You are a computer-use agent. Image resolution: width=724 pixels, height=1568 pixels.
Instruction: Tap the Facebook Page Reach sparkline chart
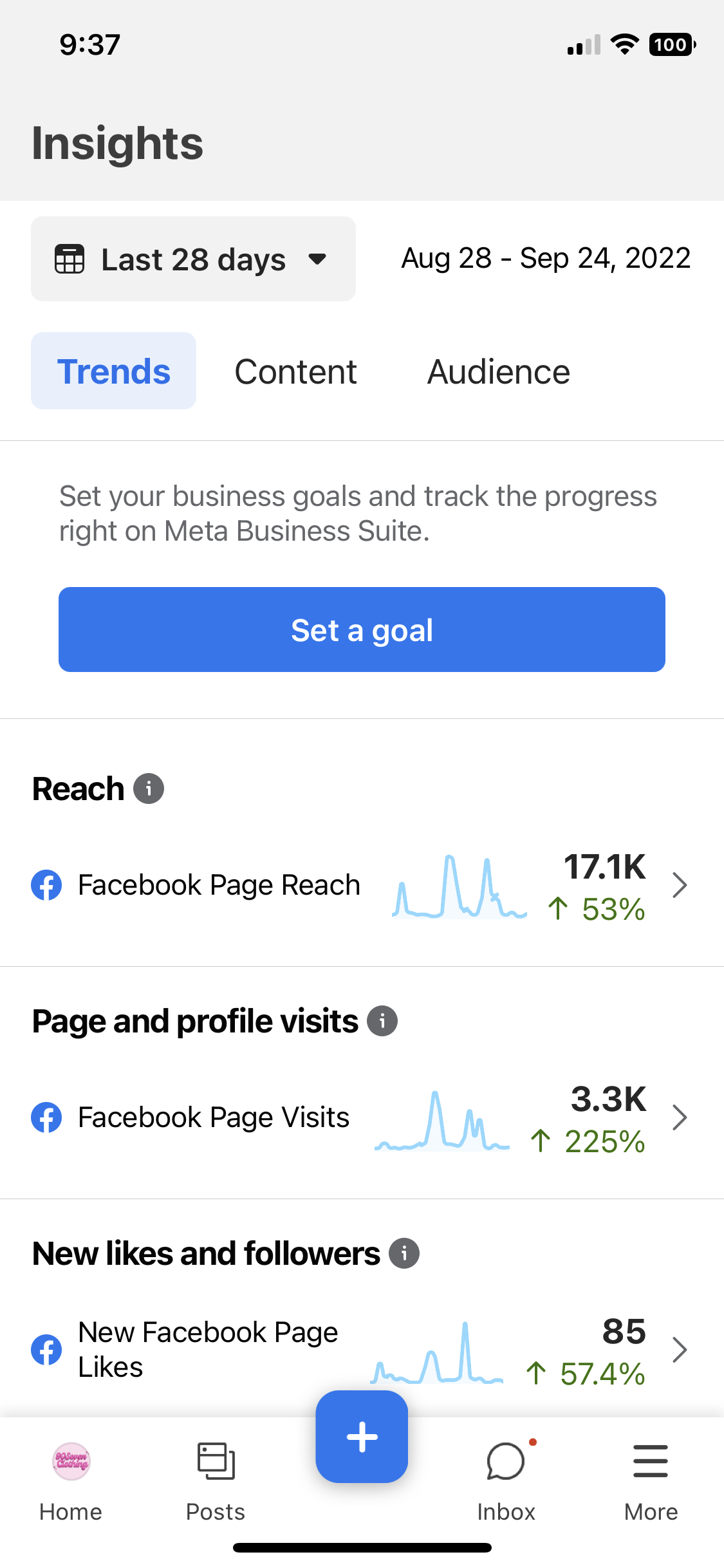(459, 886)
